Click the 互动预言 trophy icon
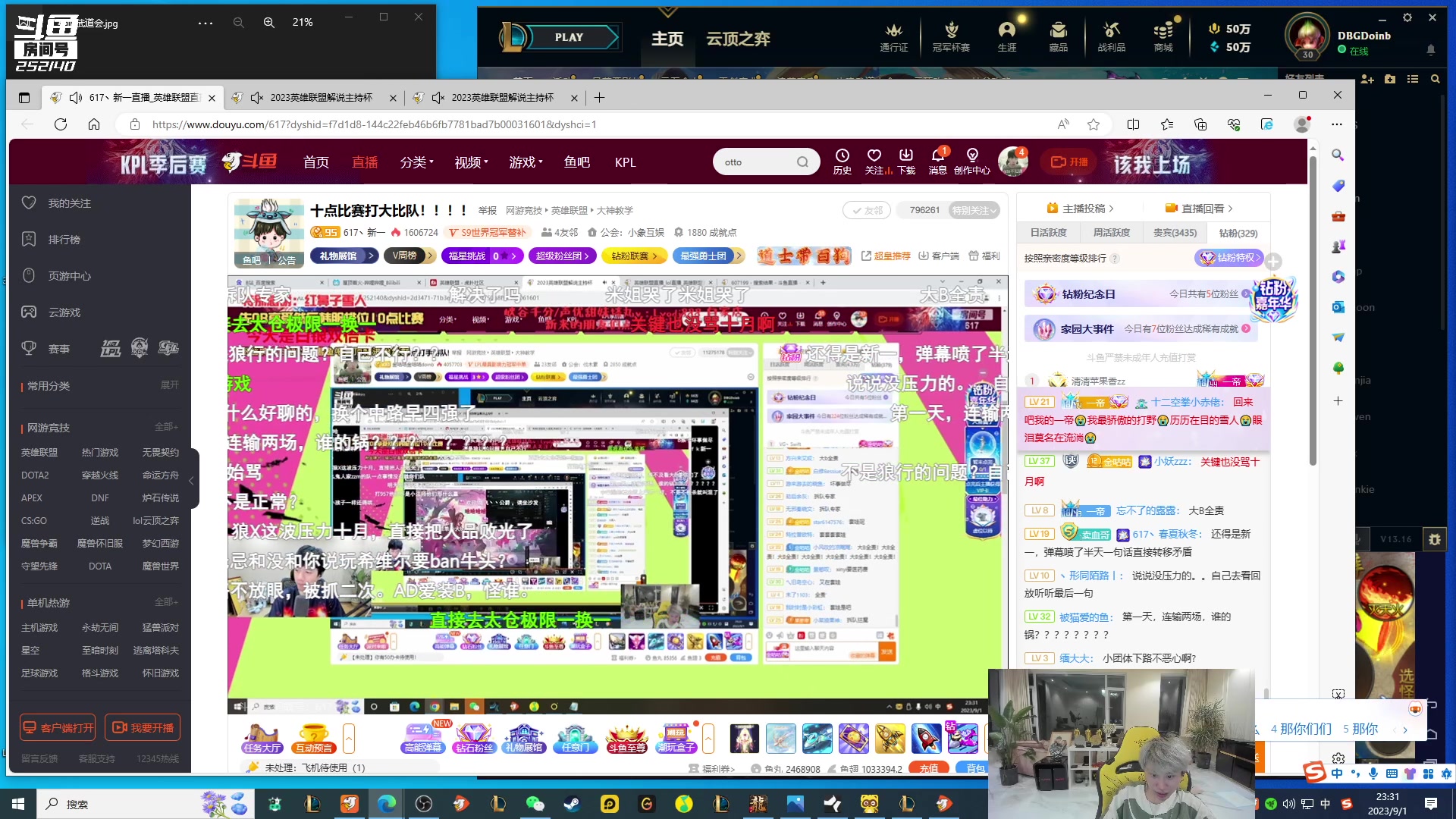The image size is (1456, 819). click(x=314, y=738)
